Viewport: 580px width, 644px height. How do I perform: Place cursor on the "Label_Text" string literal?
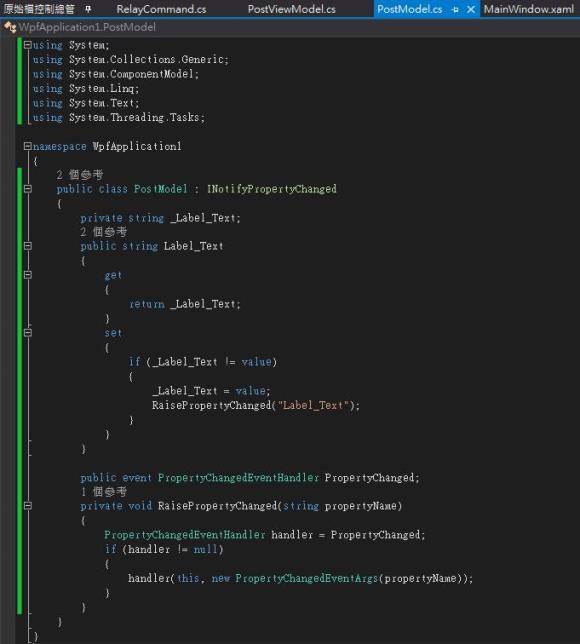[313, 405]
